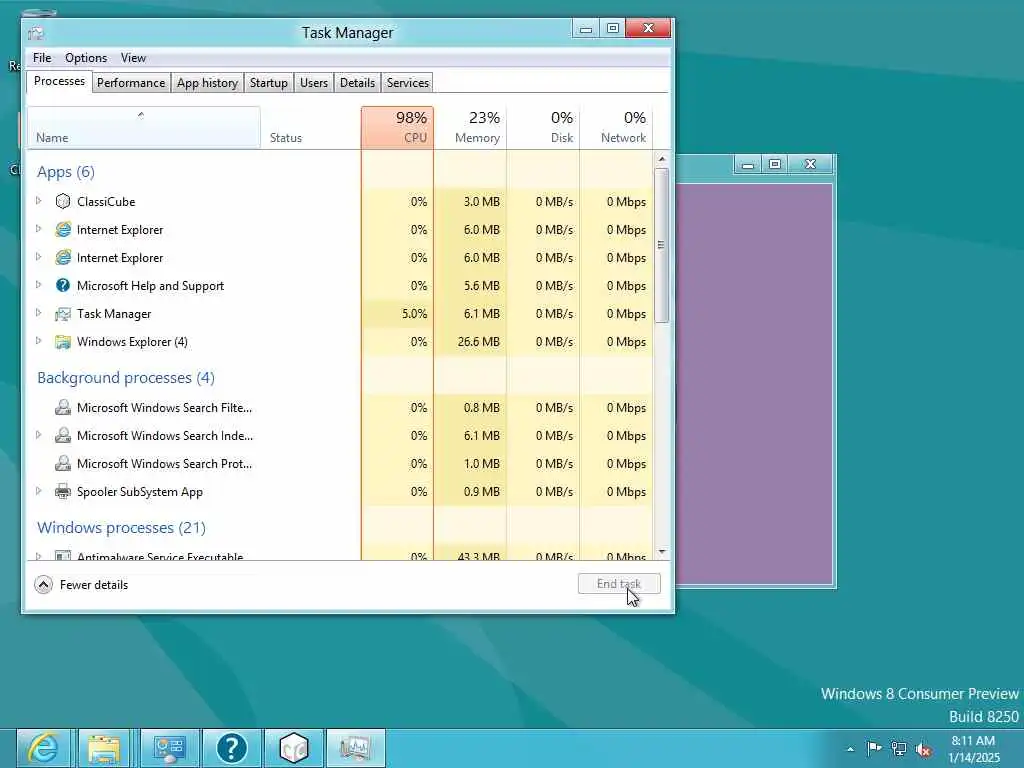Select the Windows processes (21) heading
Viewport: 1024px width, 768px height.
[121, 528]
